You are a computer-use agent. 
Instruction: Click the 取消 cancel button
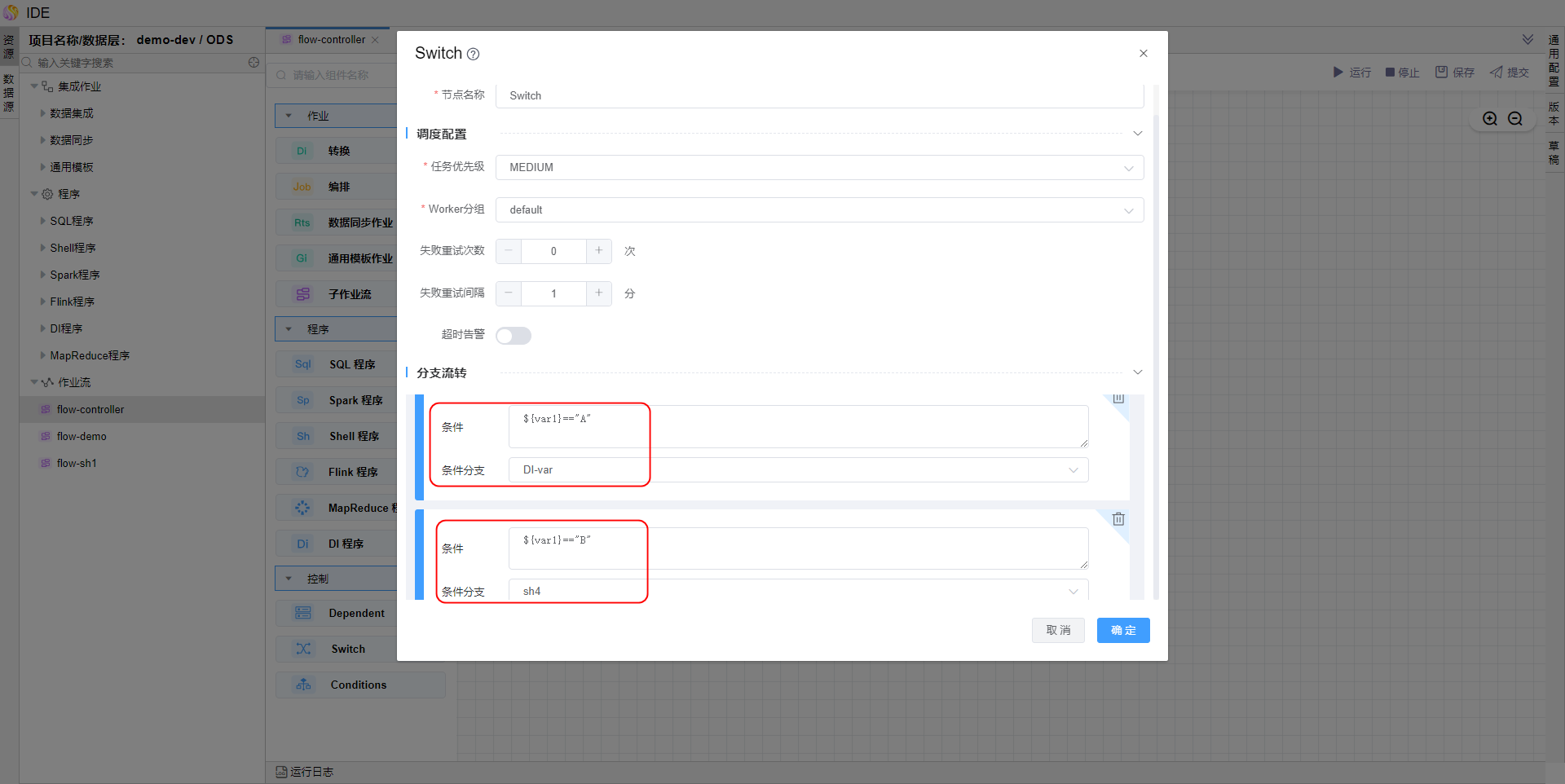pos(1058,630)
